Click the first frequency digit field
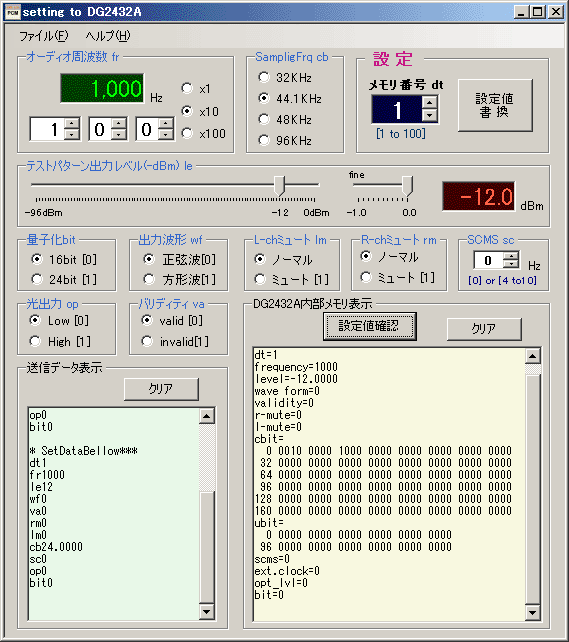This screenshot has width=569, height=642. coord(48,129)
